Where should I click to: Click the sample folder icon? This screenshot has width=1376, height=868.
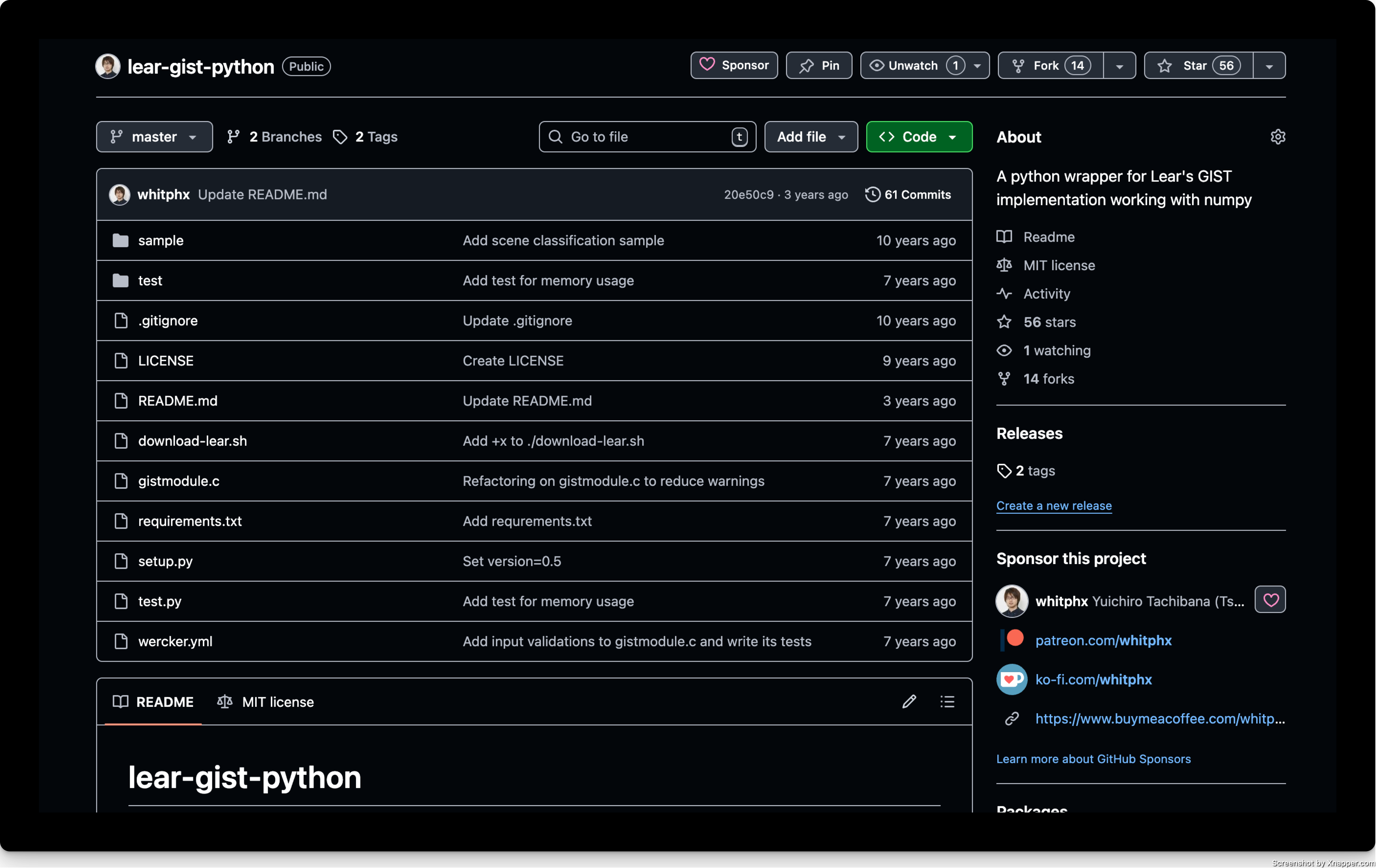coord(121,240)
